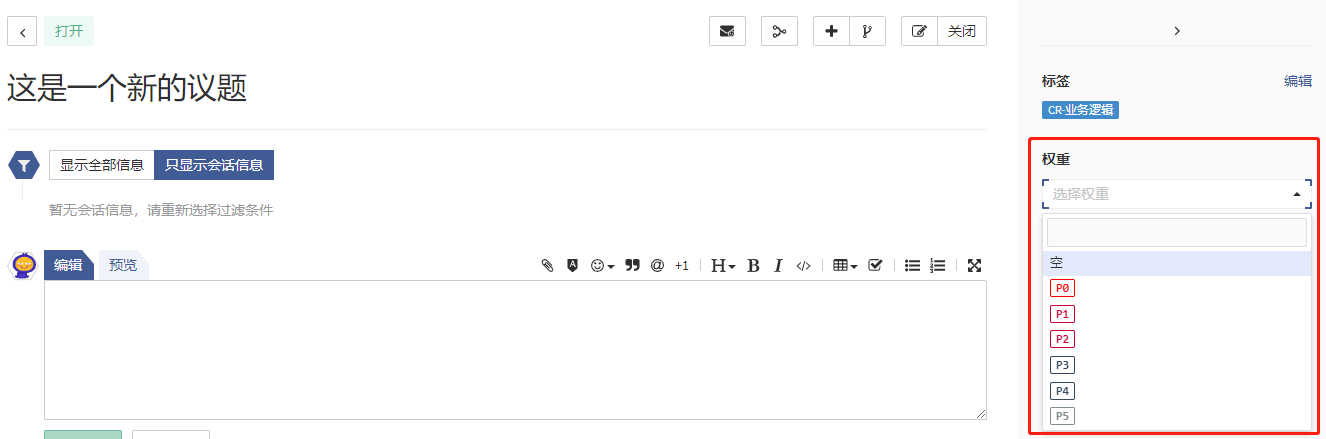Choose P0 from the weight list

click(1062, 288)
